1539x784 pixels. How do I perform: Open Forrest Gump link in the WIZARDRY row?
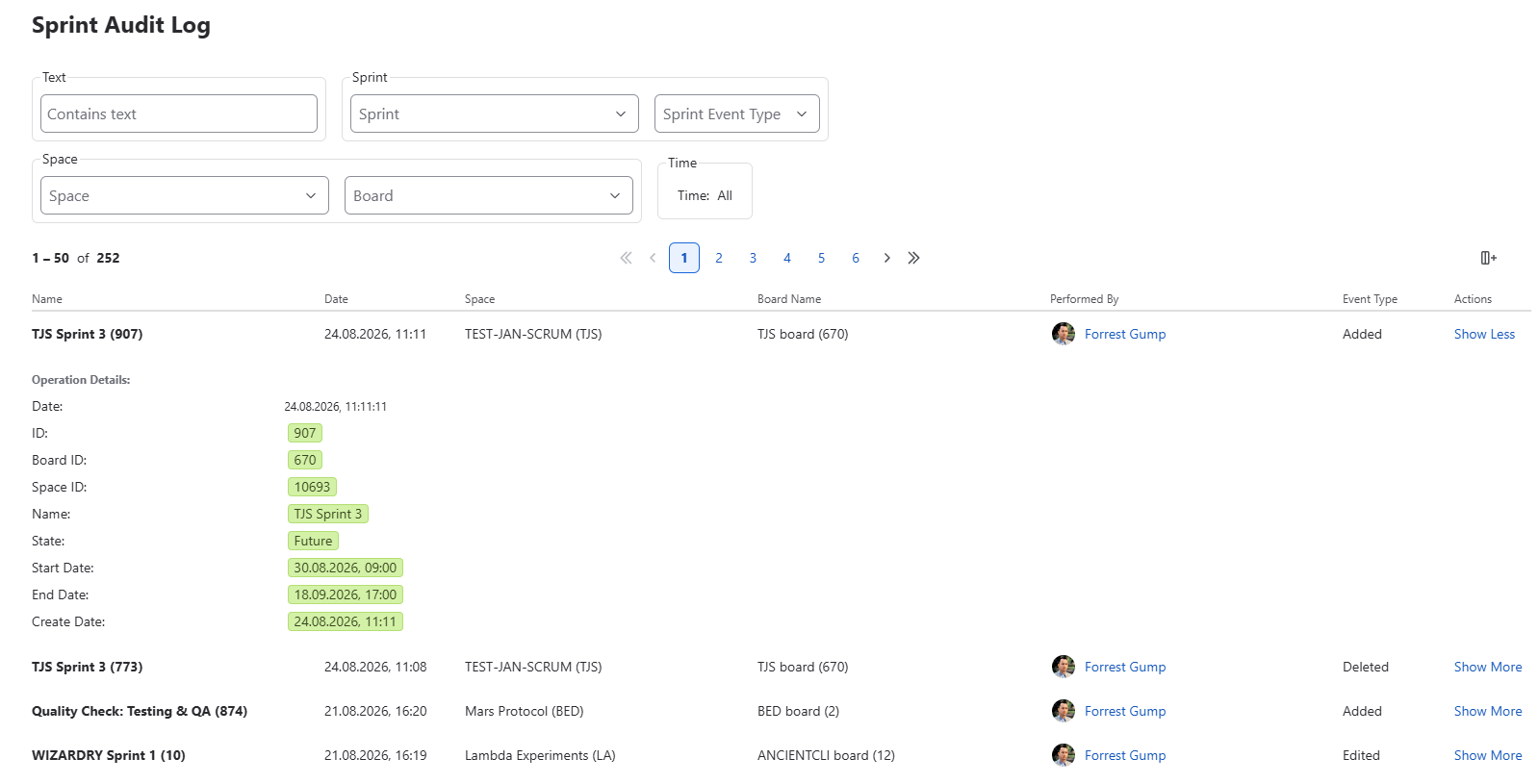pyautogui.click(x=1125, y=755)
